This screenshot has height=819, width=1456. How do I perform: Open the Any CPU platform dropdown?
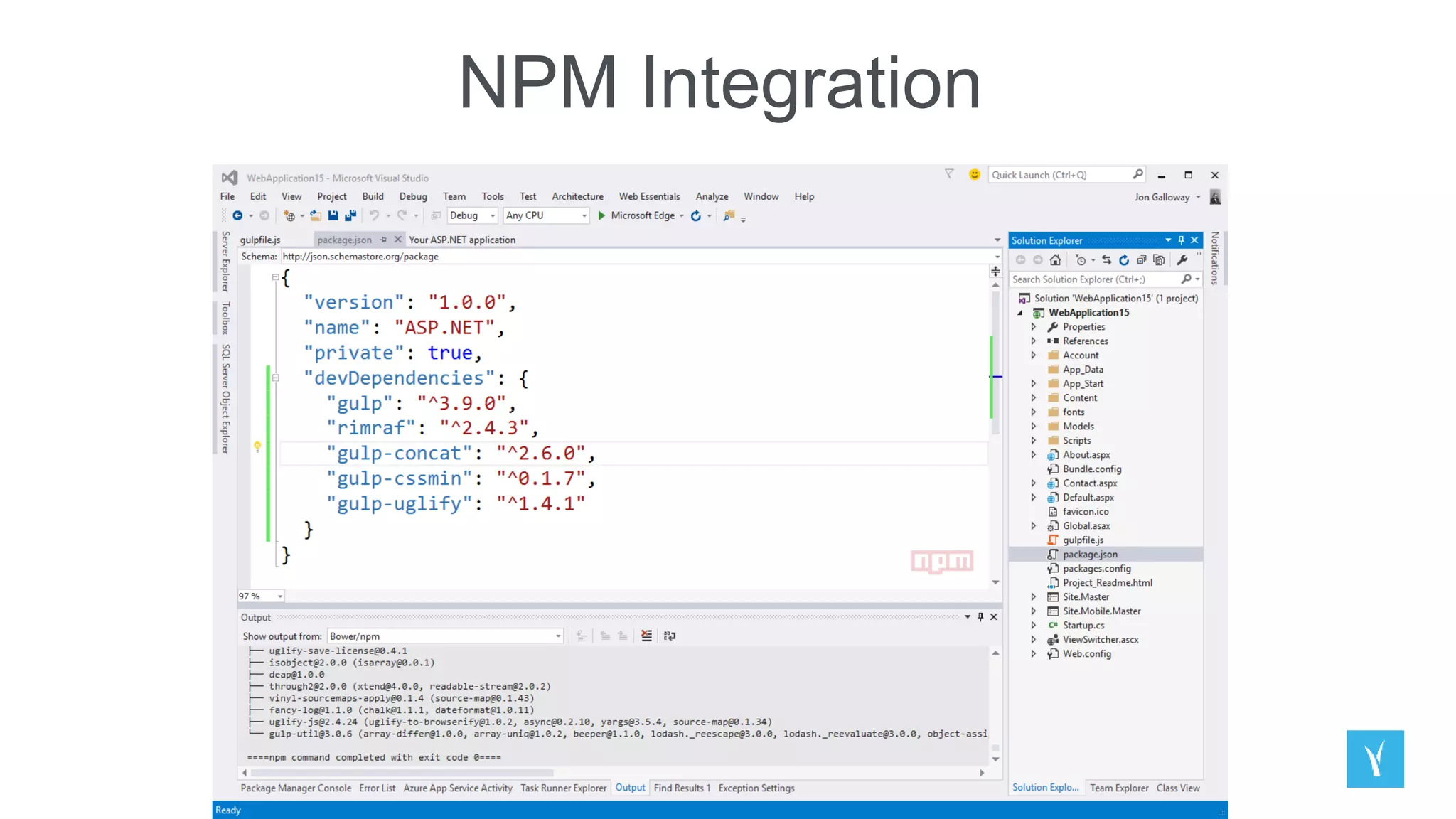pos(547,215)
